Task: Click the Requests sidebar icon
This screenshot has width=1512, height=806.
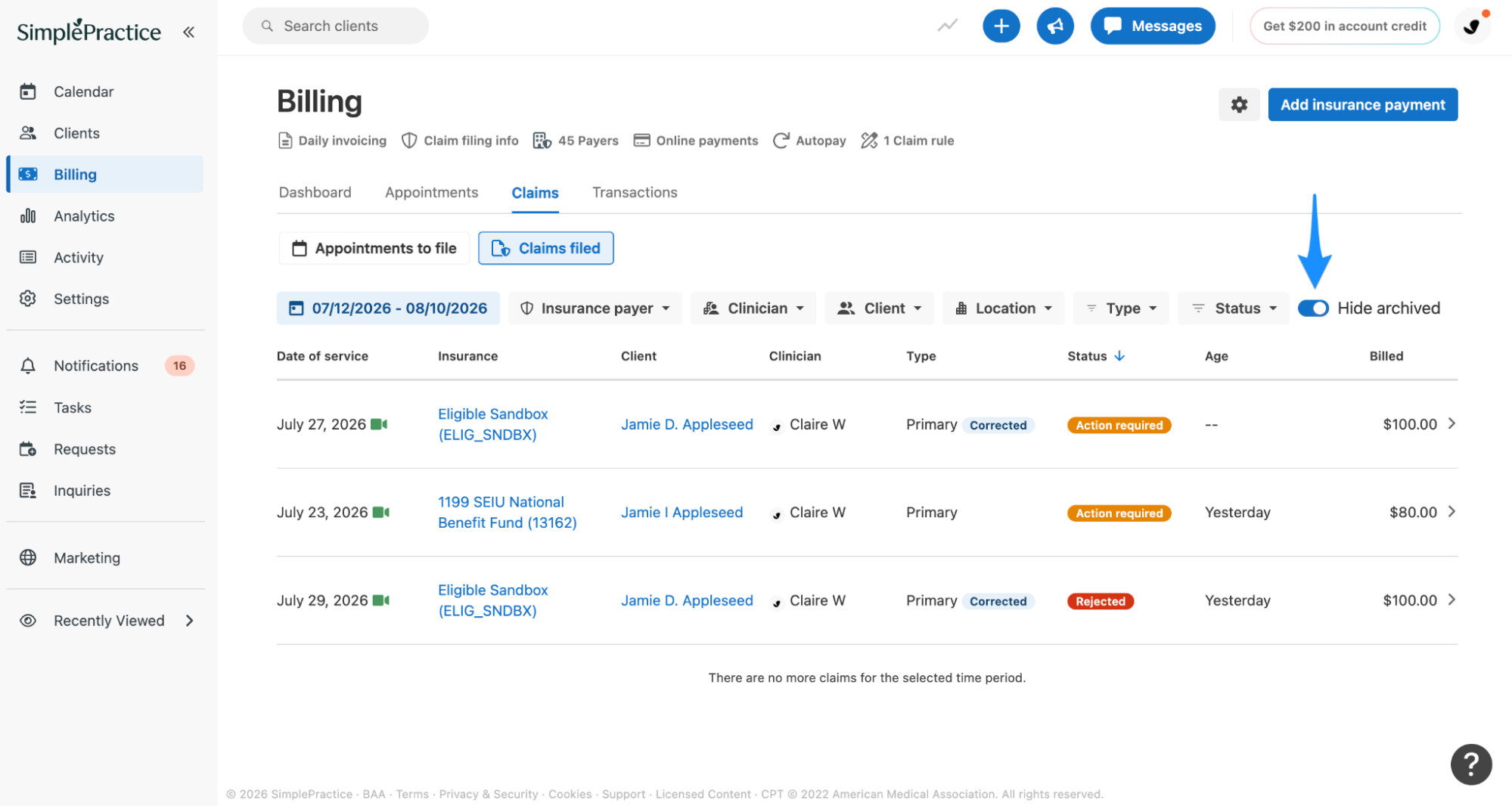Action: 28,449
